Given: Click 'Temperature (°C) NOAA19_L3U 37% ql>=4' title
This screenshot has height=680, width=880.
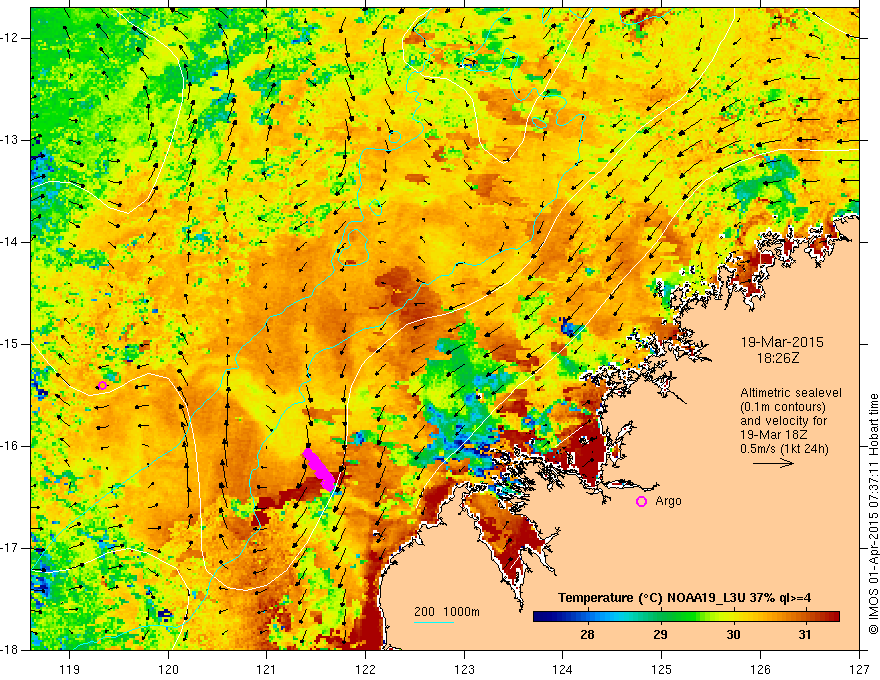Looking at the screenshot, I should point(684,598).
